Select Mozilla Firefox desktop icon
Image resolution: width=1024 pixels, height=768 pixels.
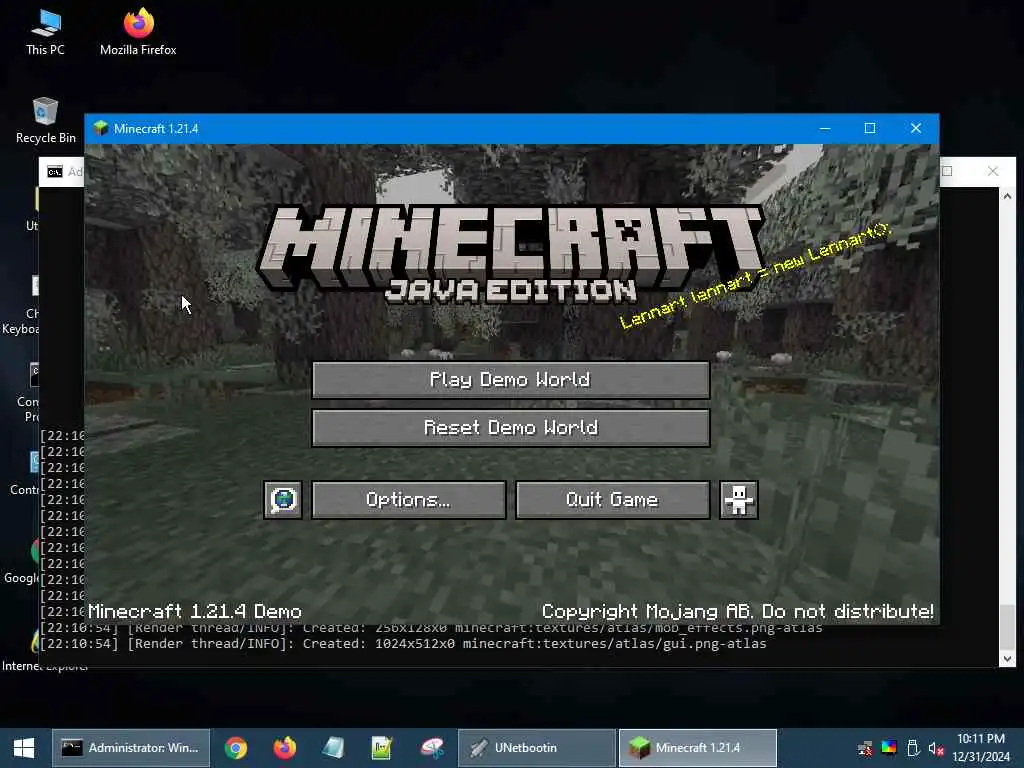coord(138,32)
